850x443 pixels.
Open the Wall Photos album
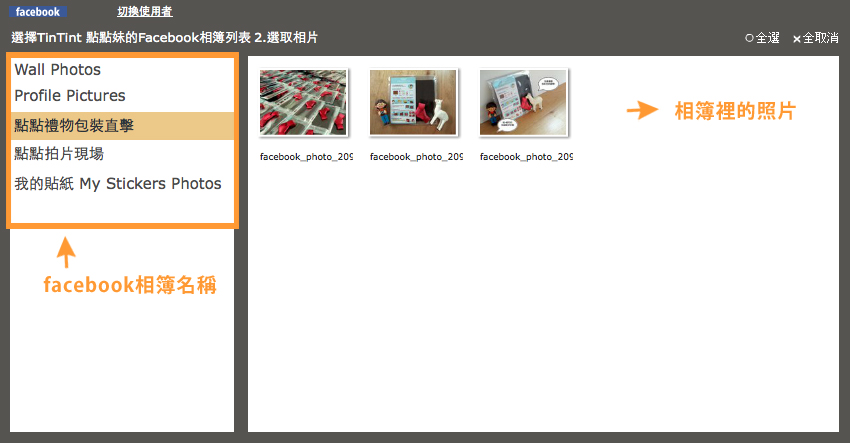coord(57,69)
